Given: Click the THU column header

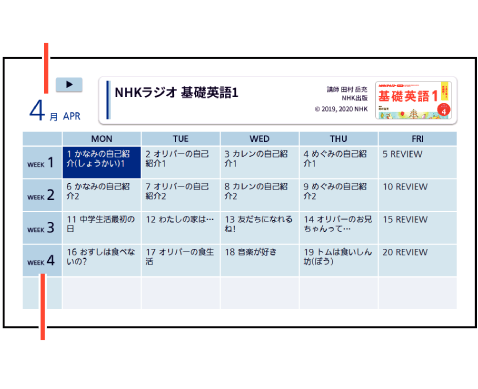Looking at the screenshot, I should 339,139.
